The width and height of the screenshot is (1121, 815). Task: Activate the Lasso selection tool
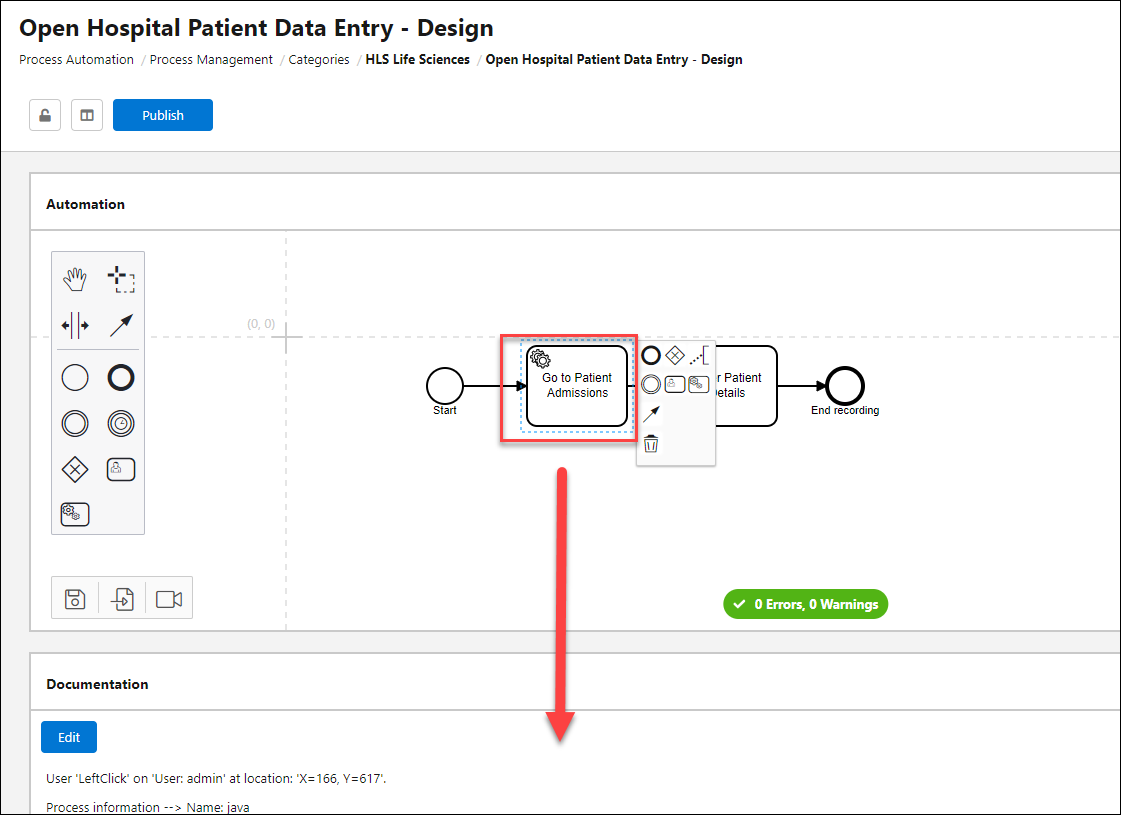click(121, 278)
